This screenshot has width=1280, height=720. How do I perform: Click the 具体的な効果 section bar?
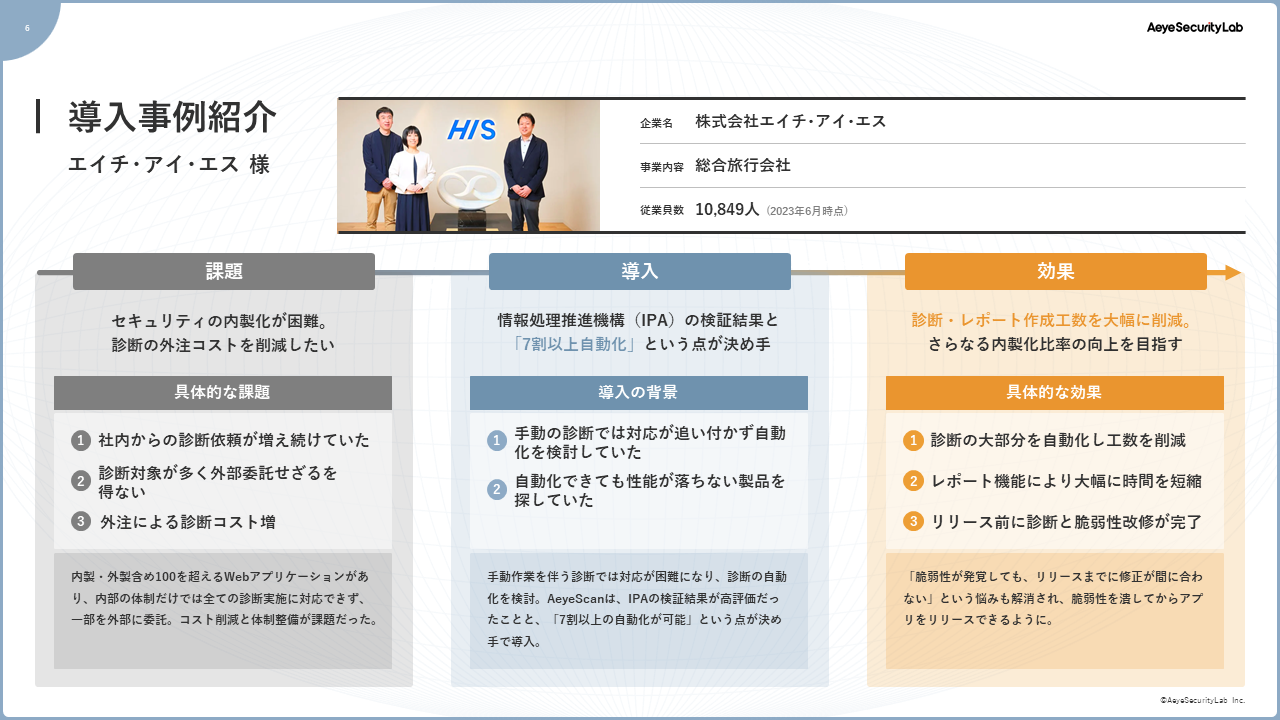point(1055,393)
